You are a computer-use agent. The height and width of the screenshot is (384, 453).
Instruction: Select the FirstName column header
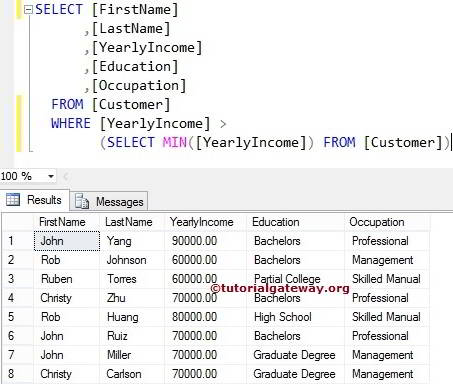[66, 222]
